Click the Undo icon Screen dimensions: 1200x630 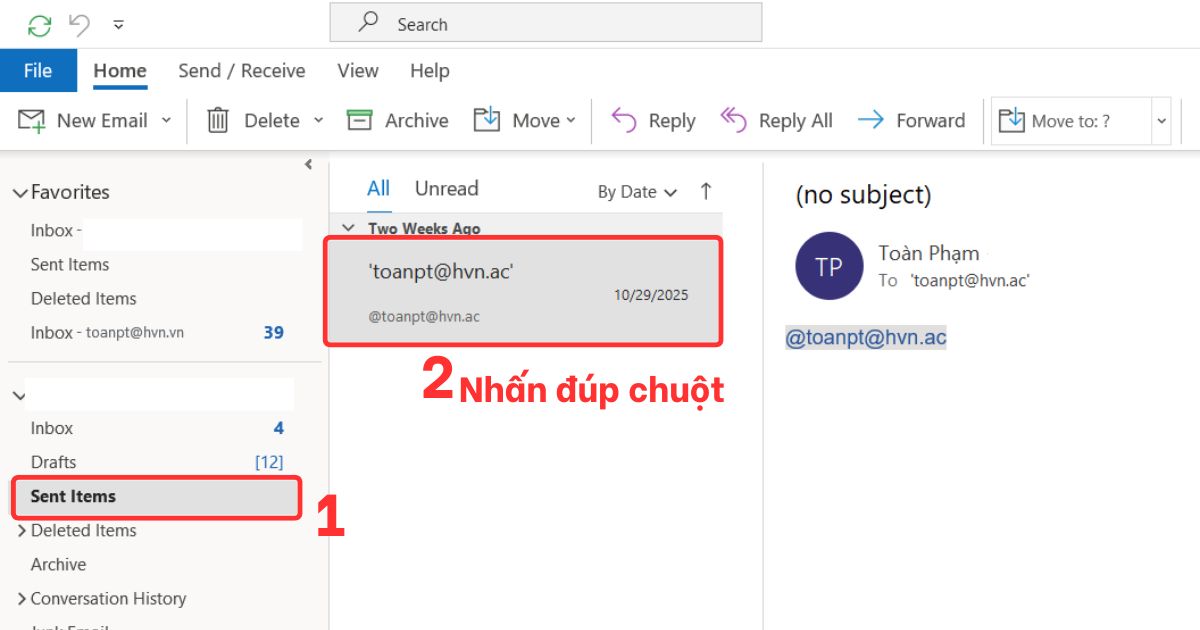tap(77, 24)
